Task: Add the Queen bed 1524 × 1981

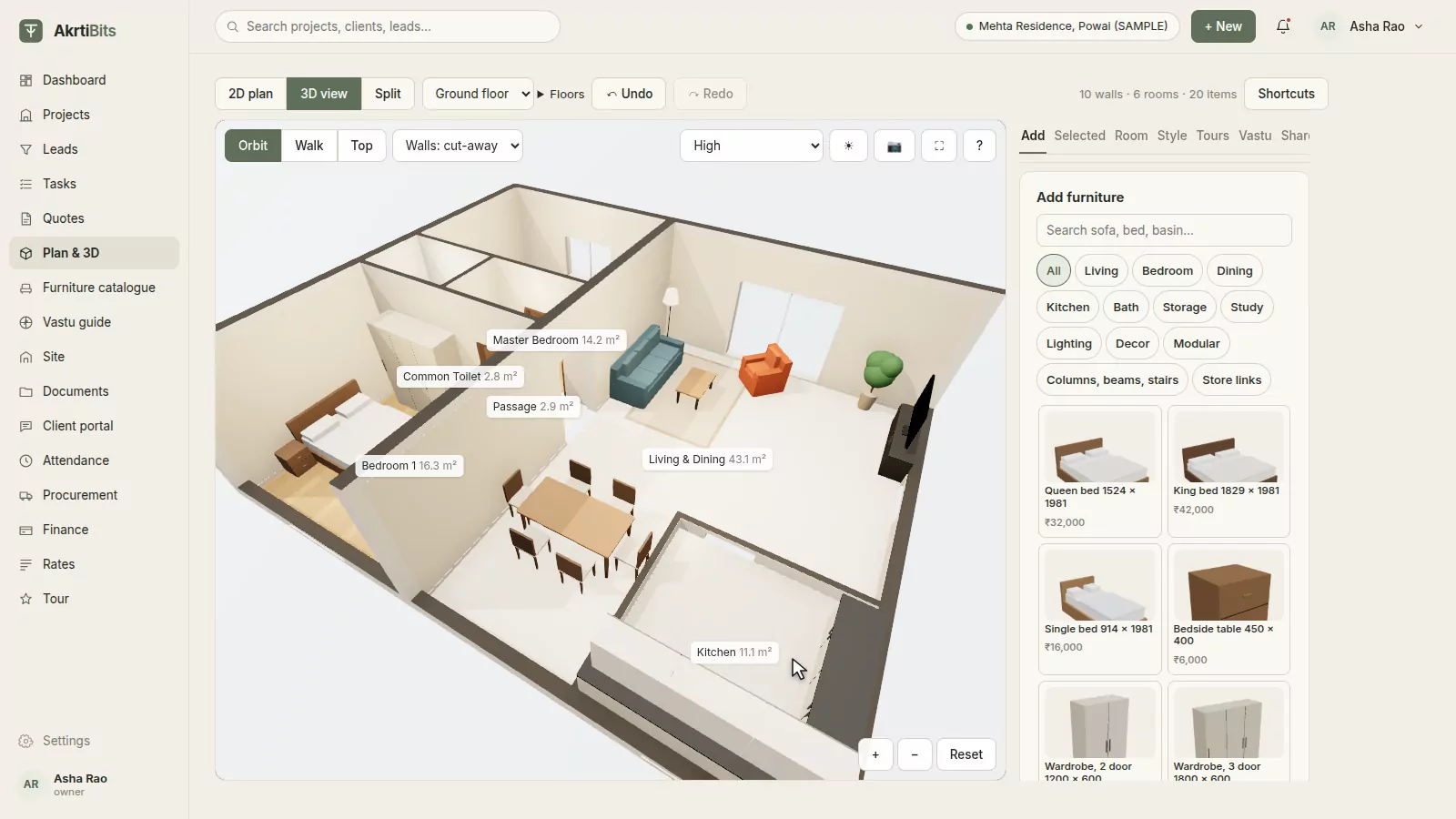Action: [x=1100, y=471]
